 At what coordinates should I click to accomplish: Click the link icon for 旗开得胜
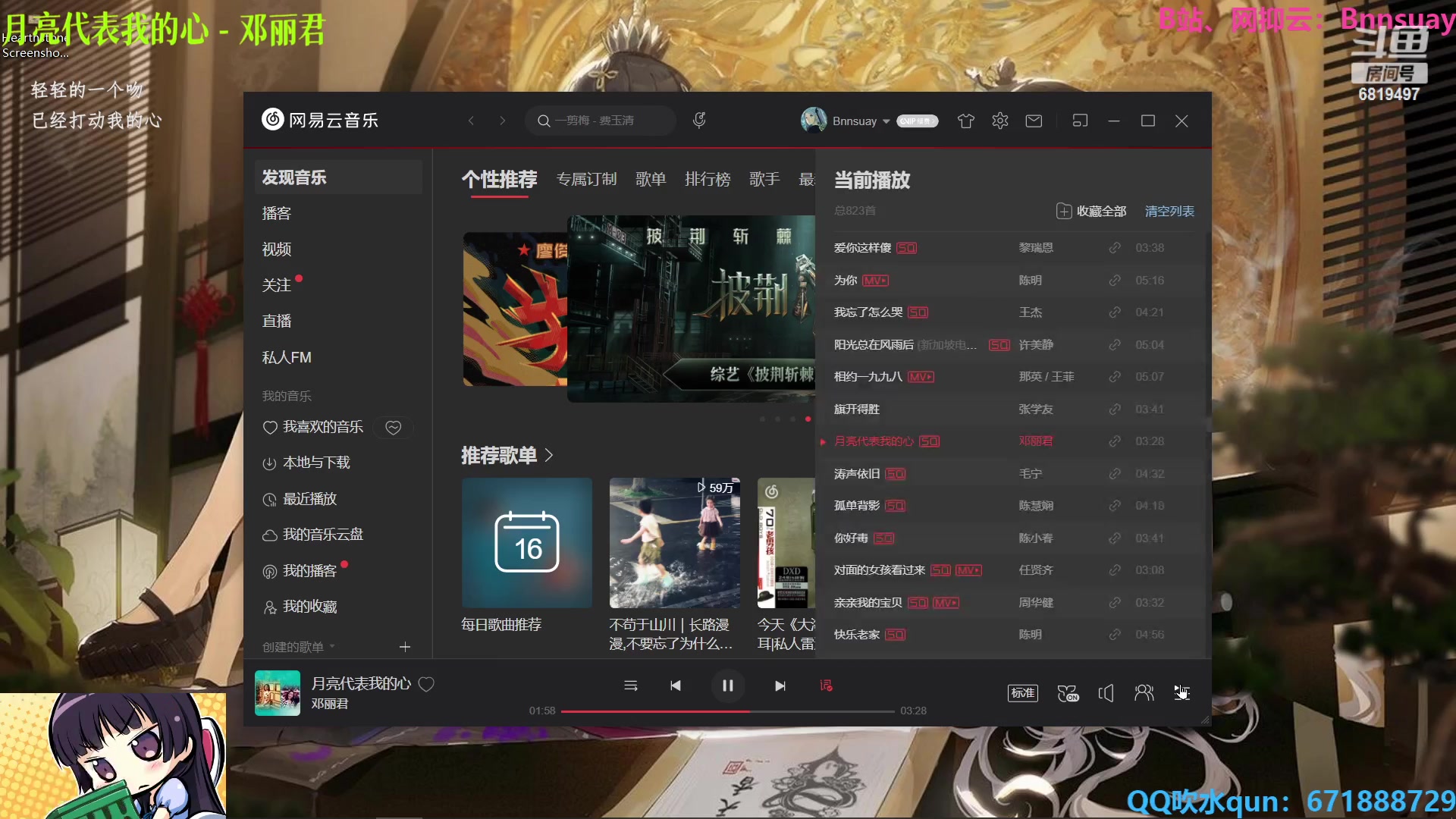pos(1115,409)
